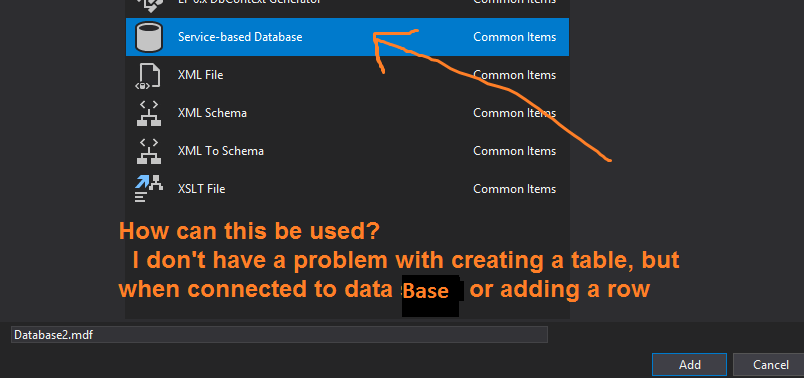Click the XSLT File icon
Viewport: 804px width, 378px height.
point(149,189)
